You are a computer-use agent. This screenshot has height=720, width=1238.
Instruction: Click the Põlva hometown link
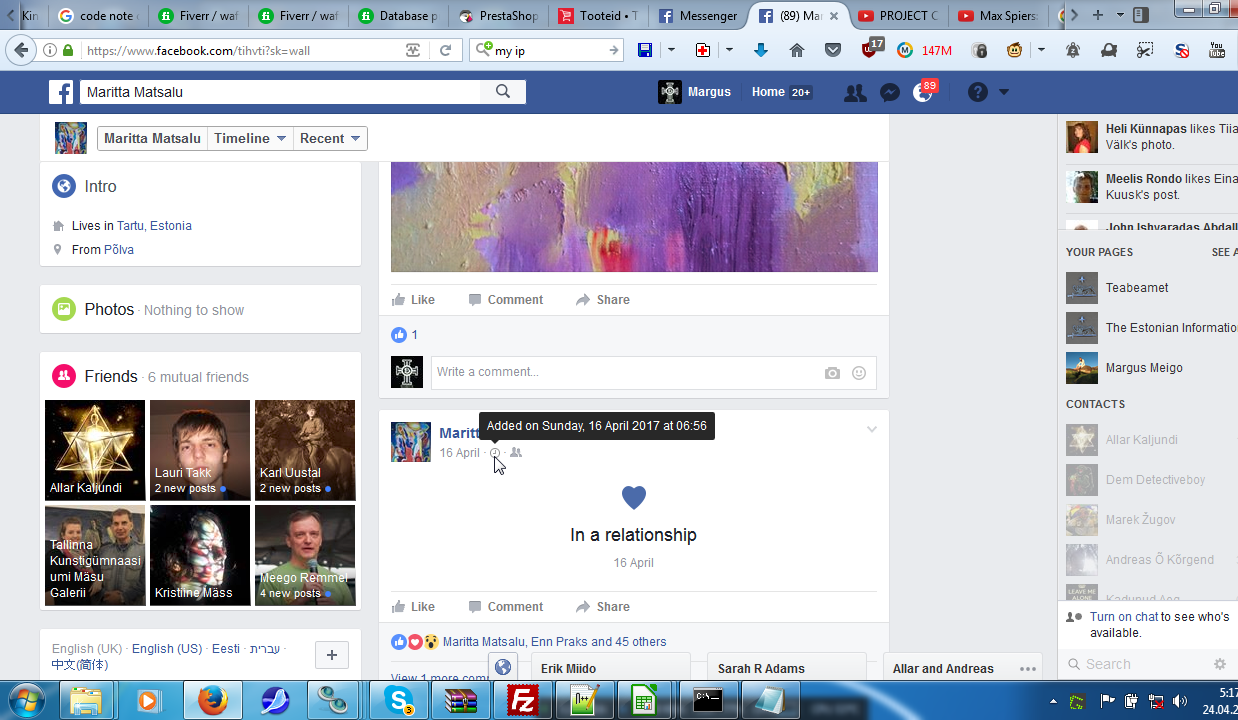(x=119, y=250)
